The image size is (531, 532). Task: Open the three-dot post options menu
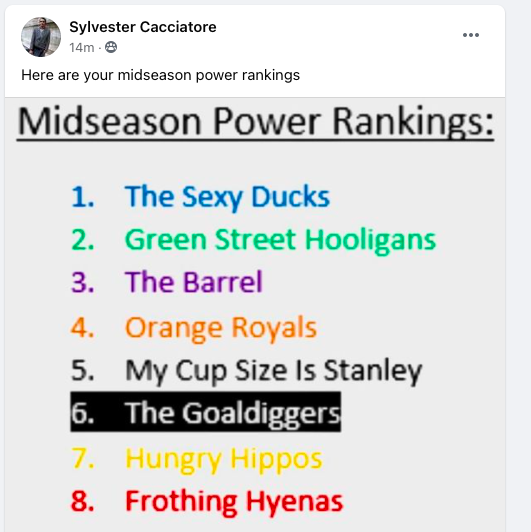coord(471,35)
